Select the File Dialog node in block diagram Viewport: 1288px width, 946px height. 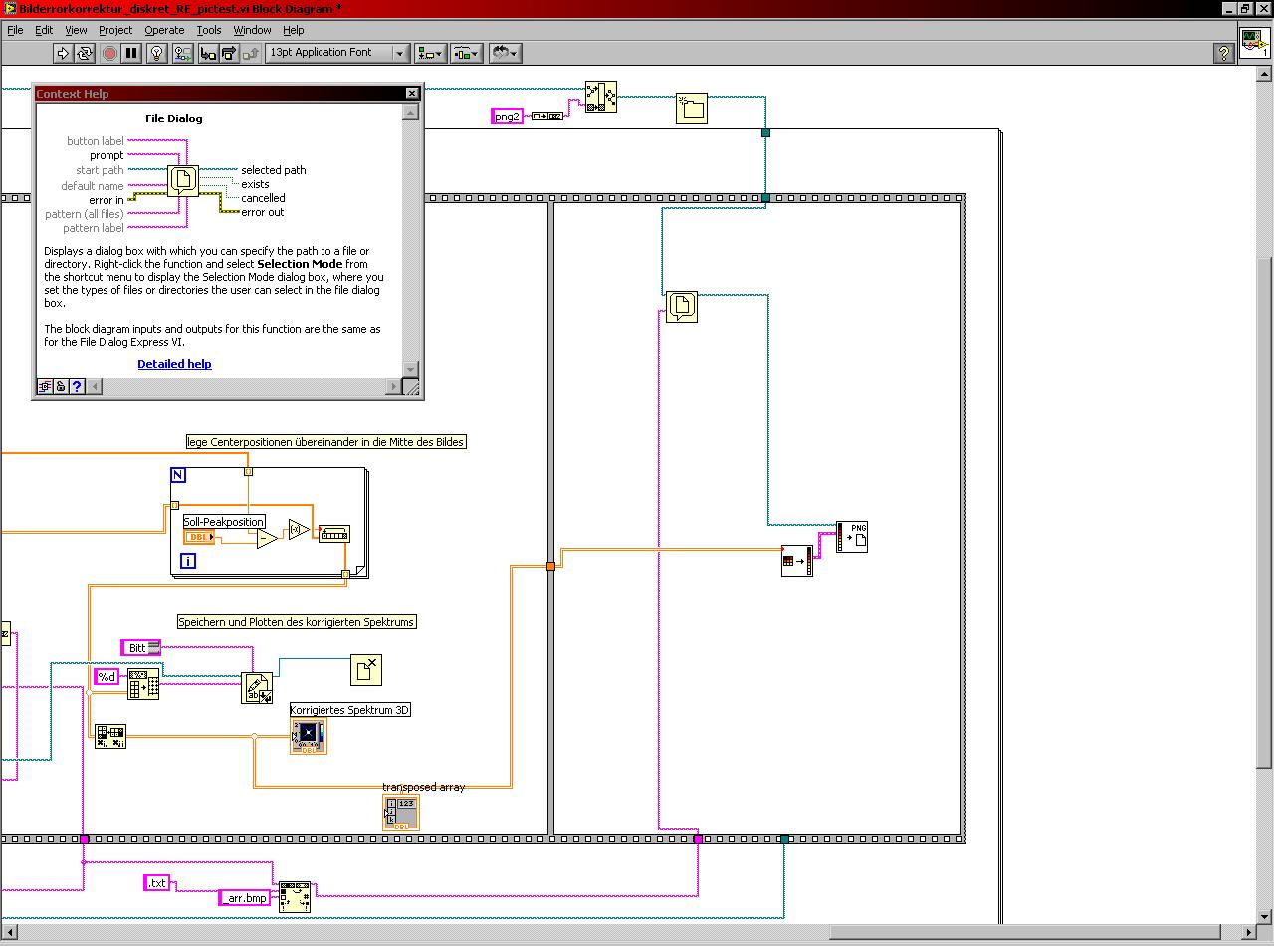[681, 306]
